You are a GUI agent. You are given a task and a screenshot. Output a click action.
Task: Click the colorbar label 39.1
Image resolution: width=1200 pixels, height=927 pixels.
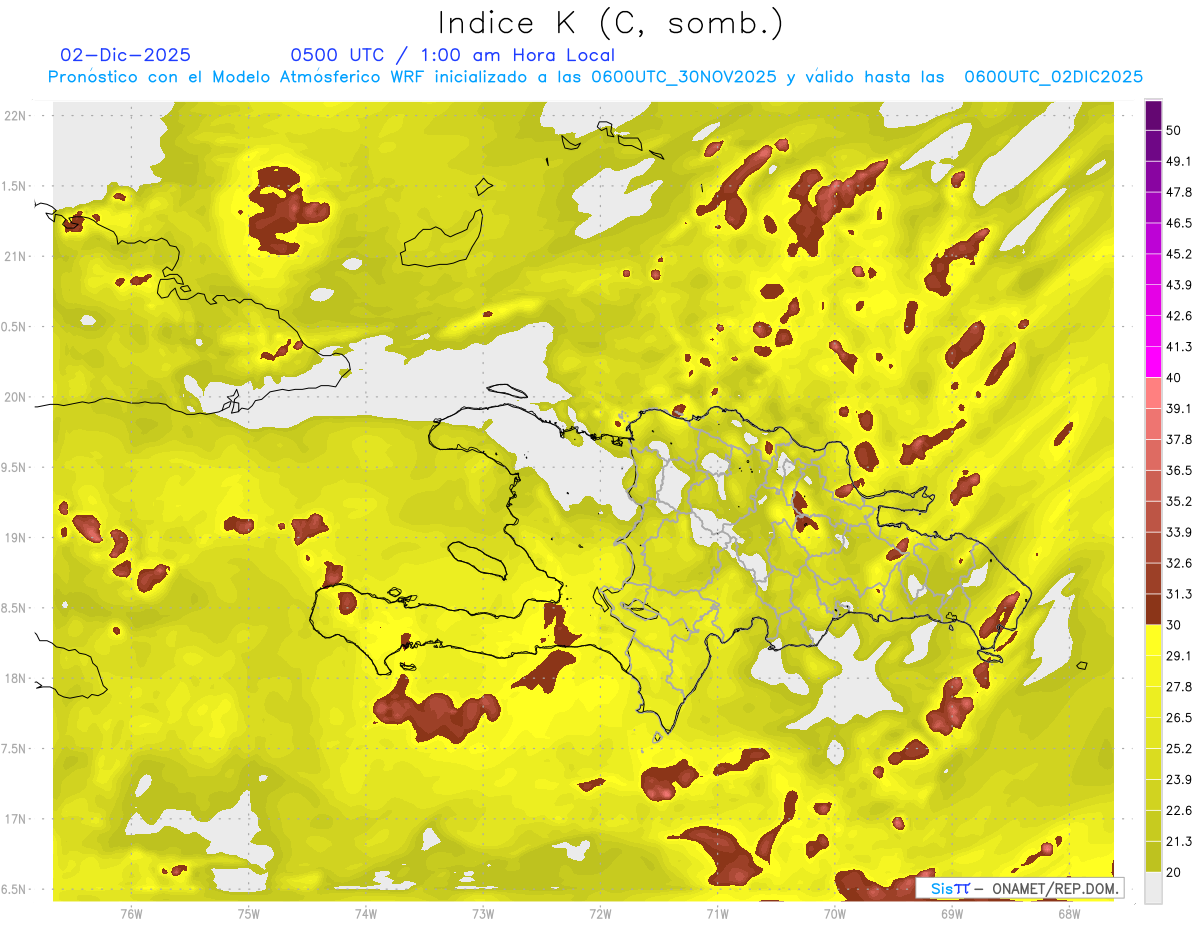pyautogui.click(x=1179, y=409)
